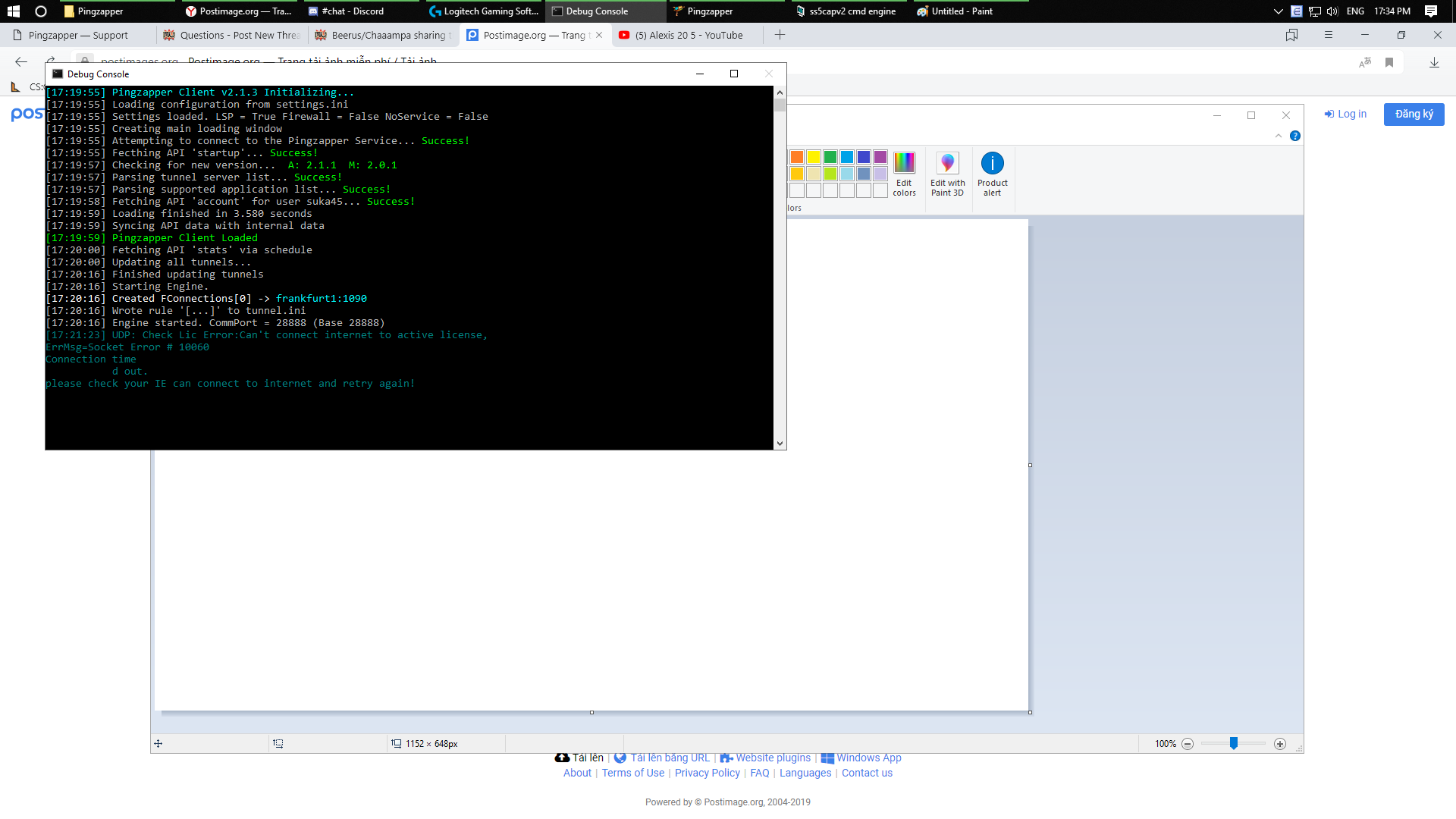Open Languages link
This screenshot has height=819, width=1456.
click(805, 773)
